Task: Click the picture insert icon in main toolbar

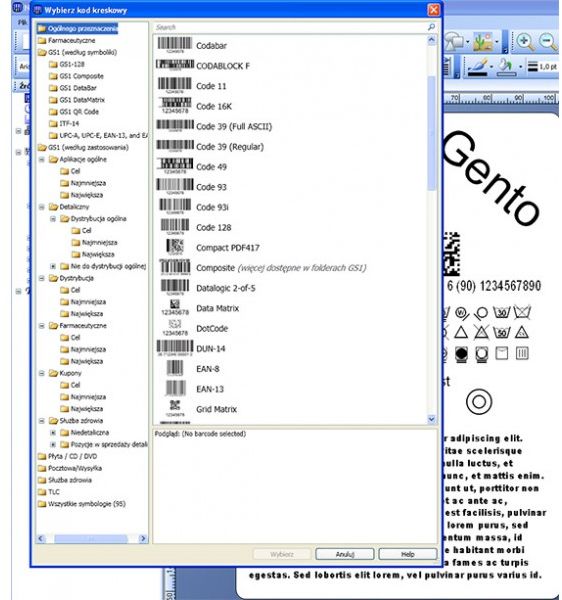Action: (483, 42)
